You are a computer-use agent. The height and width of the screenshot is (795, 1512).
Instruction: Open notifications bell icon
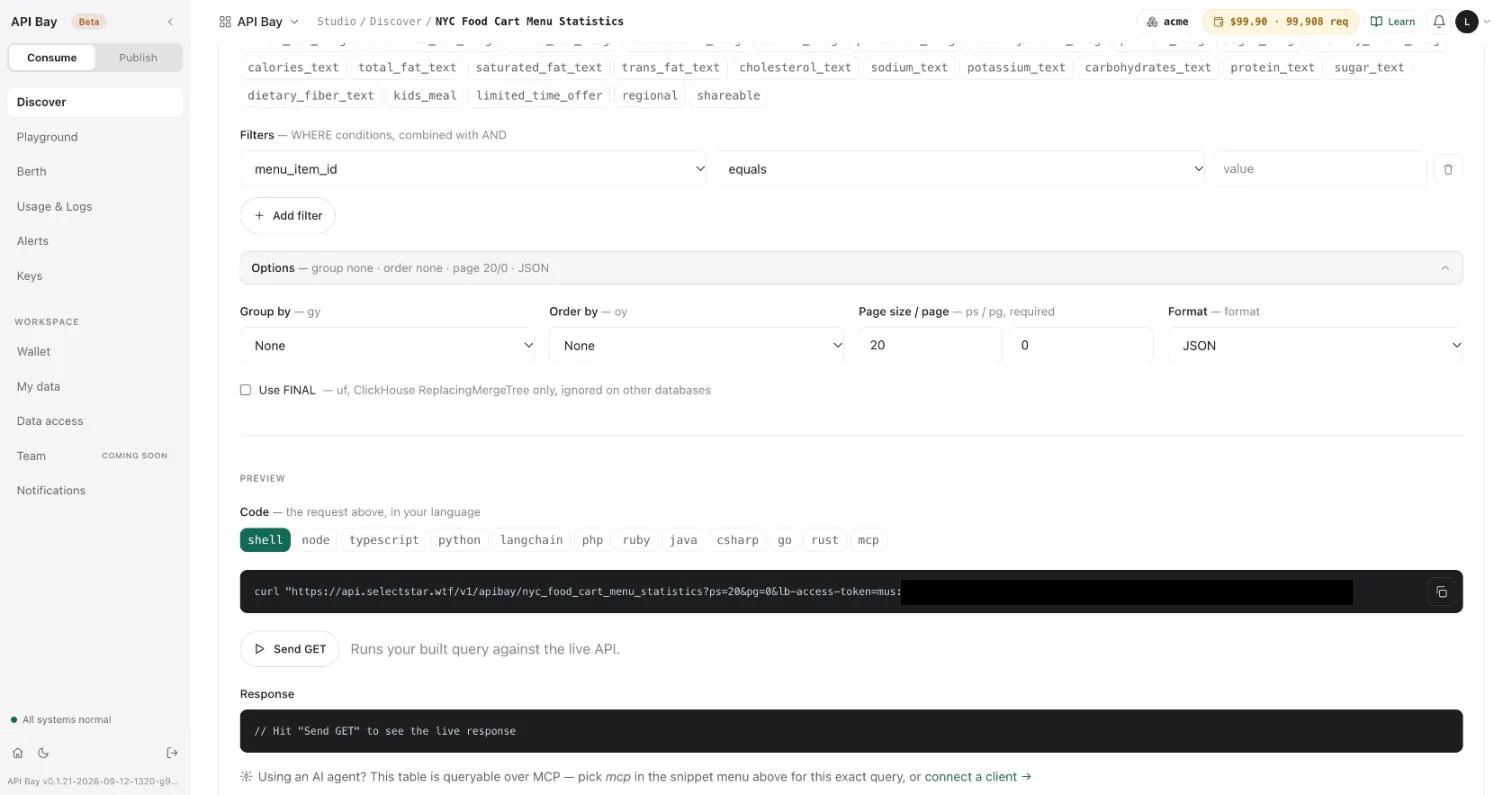click(1439, 21)
